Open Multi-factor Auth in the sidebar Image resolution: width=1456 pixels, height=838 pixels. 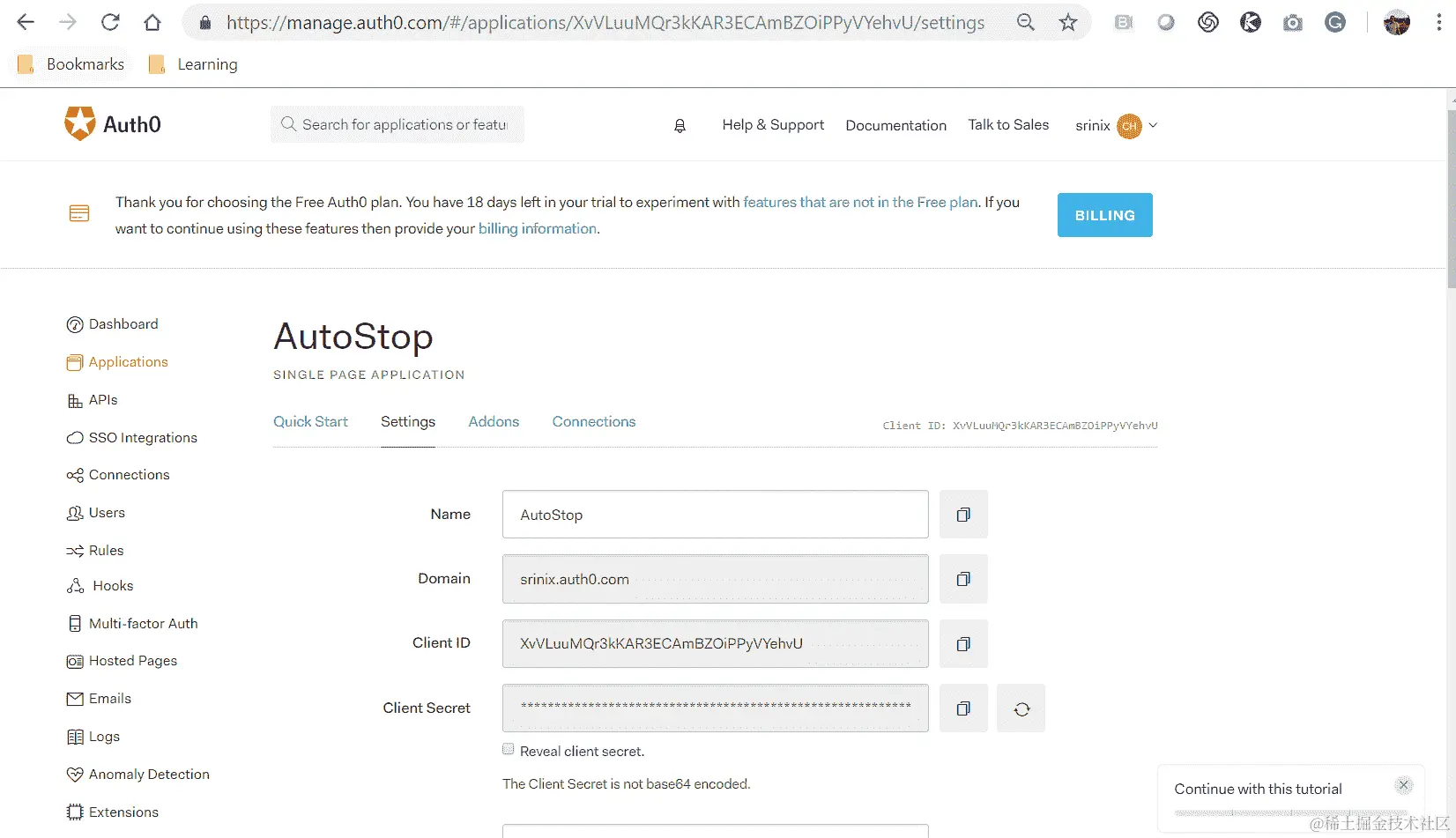[x=132, y=624]
